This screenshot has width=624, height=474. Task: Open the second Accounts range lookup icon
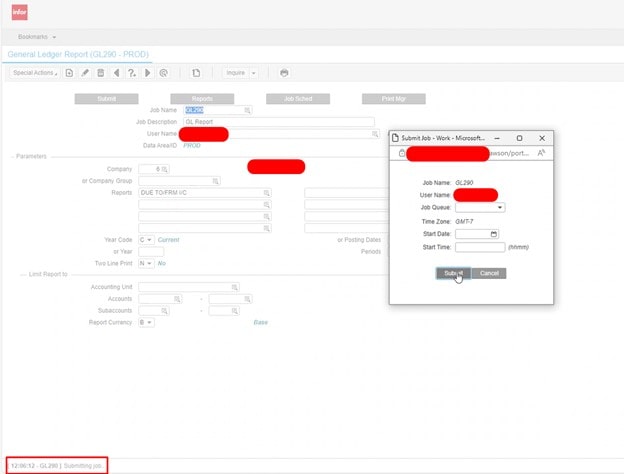coord(248,299)
